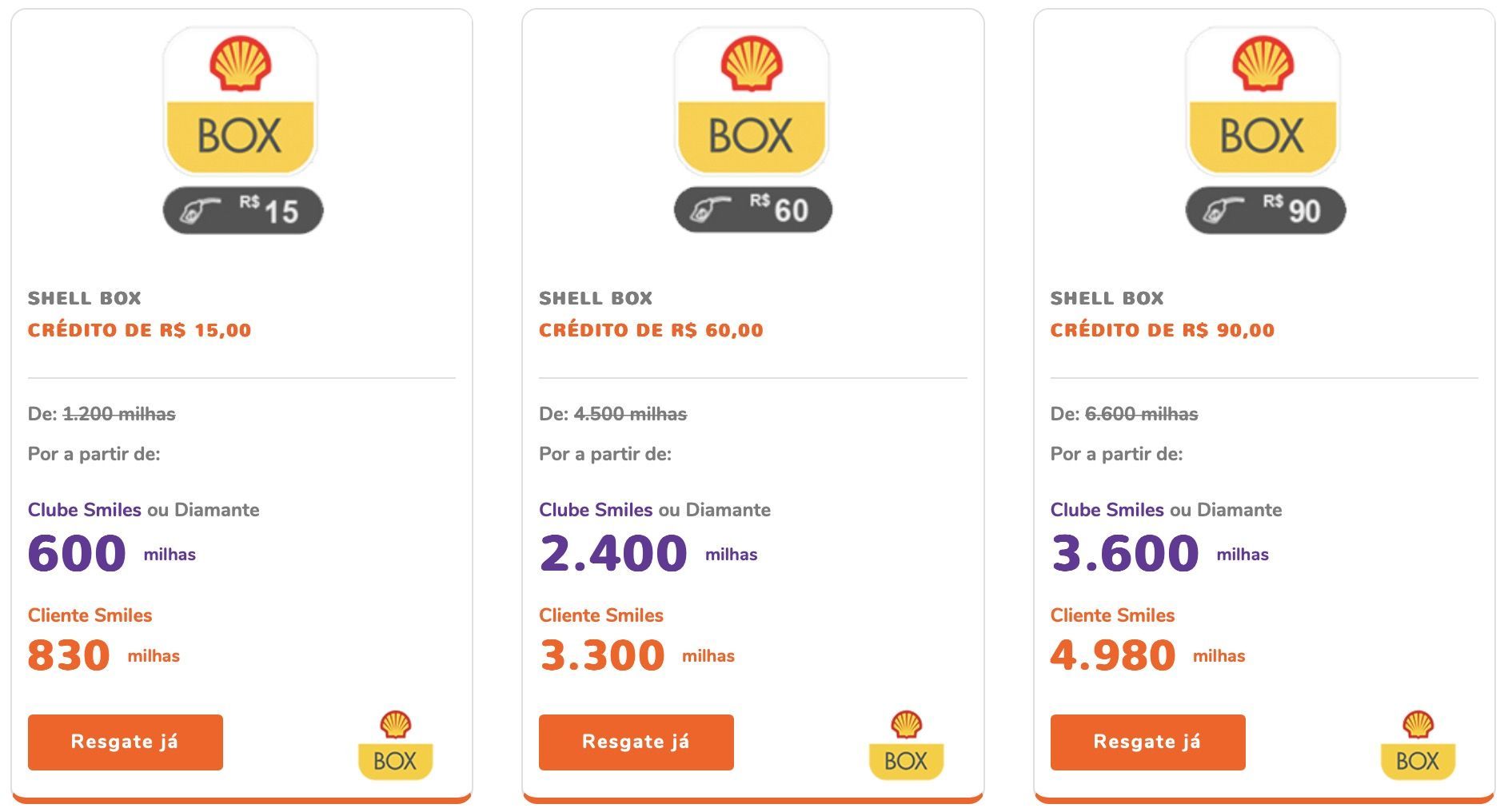Click the R$60 fuel pump badge
Image resolution: width=1508 pixels, height=812 pixels.
coord(753,210)
